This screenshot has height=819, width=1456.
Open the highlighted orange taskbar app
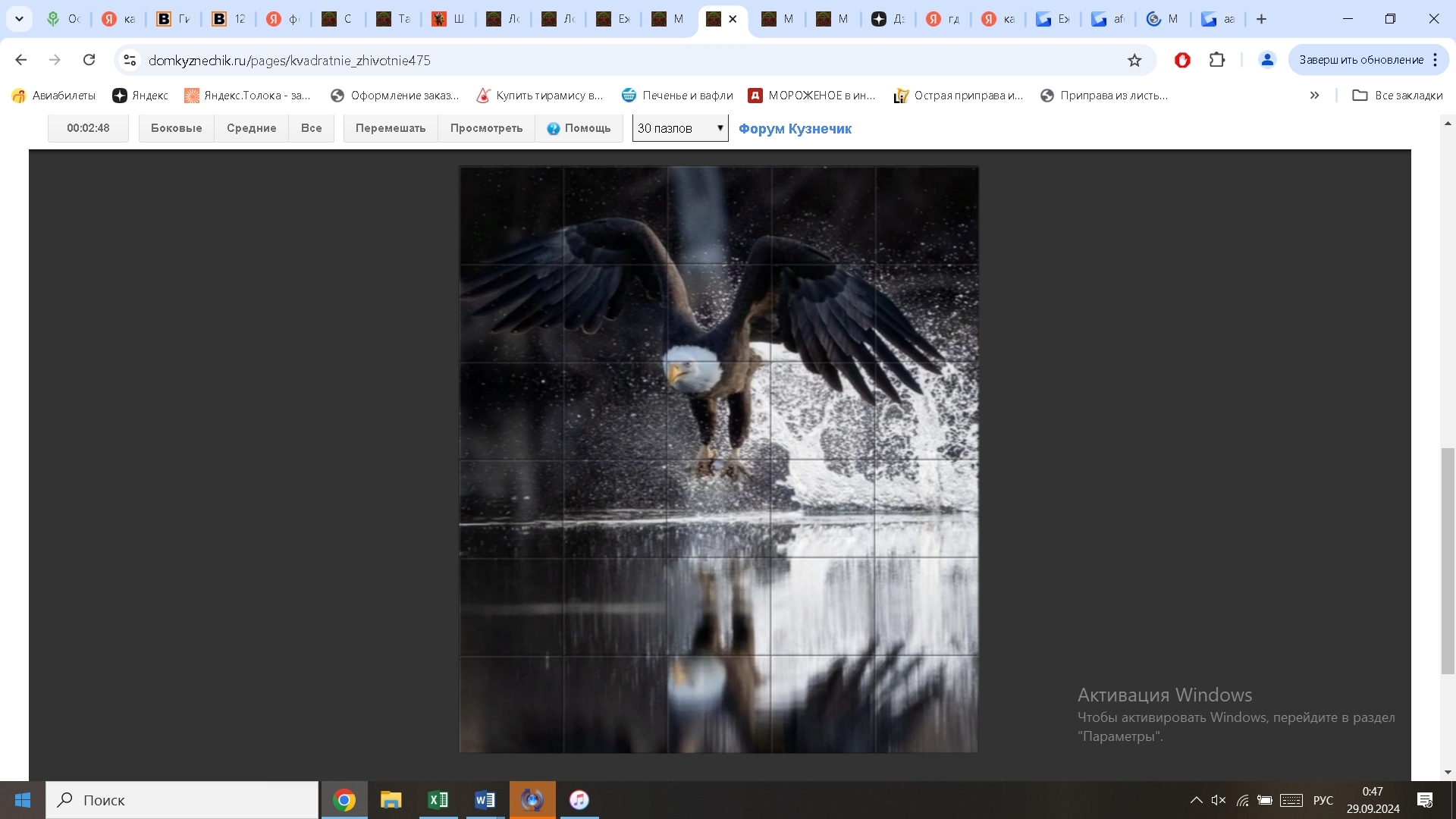tap(532, 800)
